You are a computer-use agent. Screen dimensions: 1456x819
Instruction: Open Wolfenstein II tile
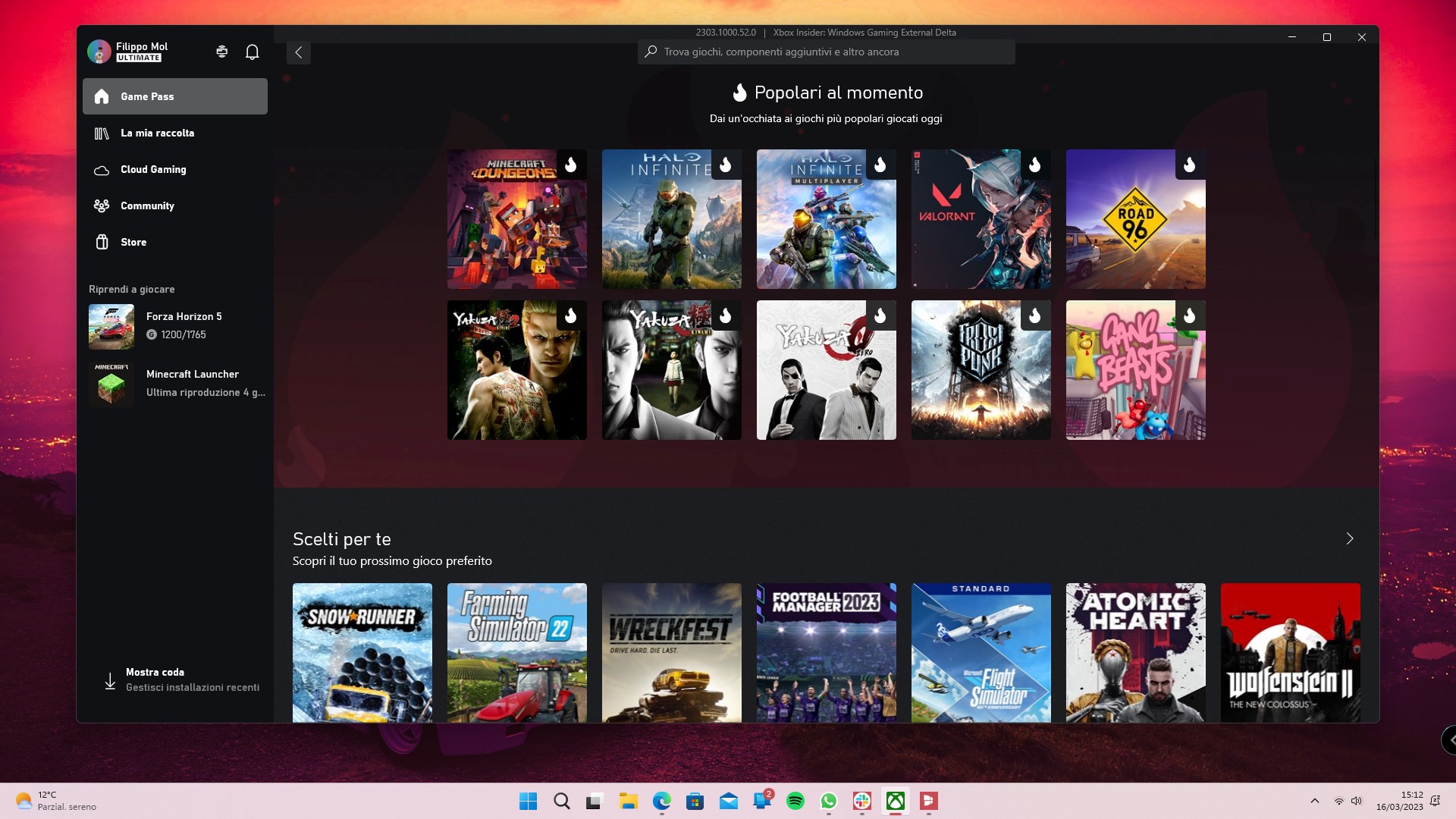tap(1290, 652)
